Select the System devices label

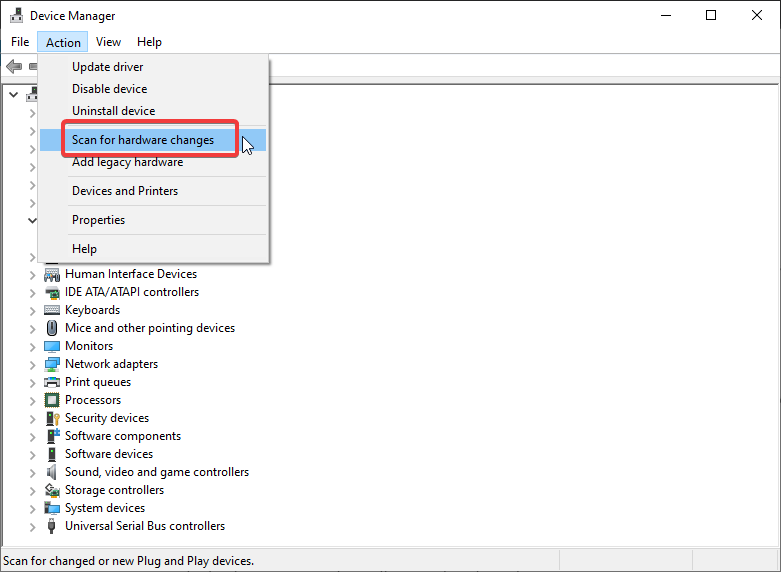(105, 508)
